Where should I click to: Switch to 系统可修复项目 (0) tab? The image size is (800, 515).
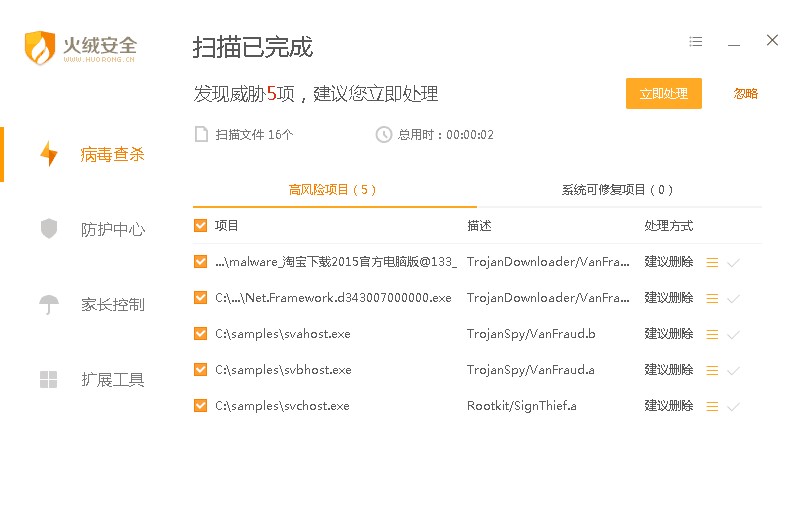(617, 189)
